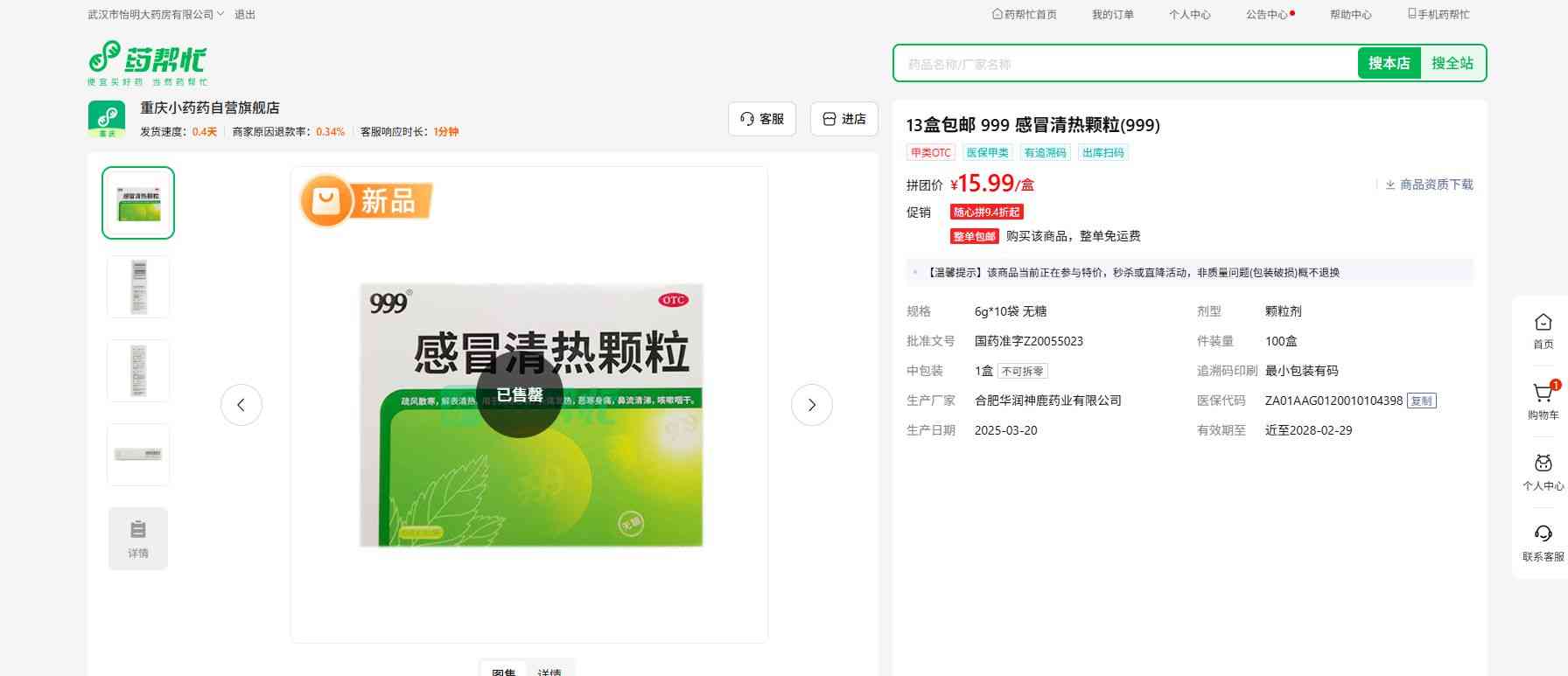Image resolution: width=1568 pixels, height=676 pixels.
Task: Click the 进店 button
Action: point(843,119)
